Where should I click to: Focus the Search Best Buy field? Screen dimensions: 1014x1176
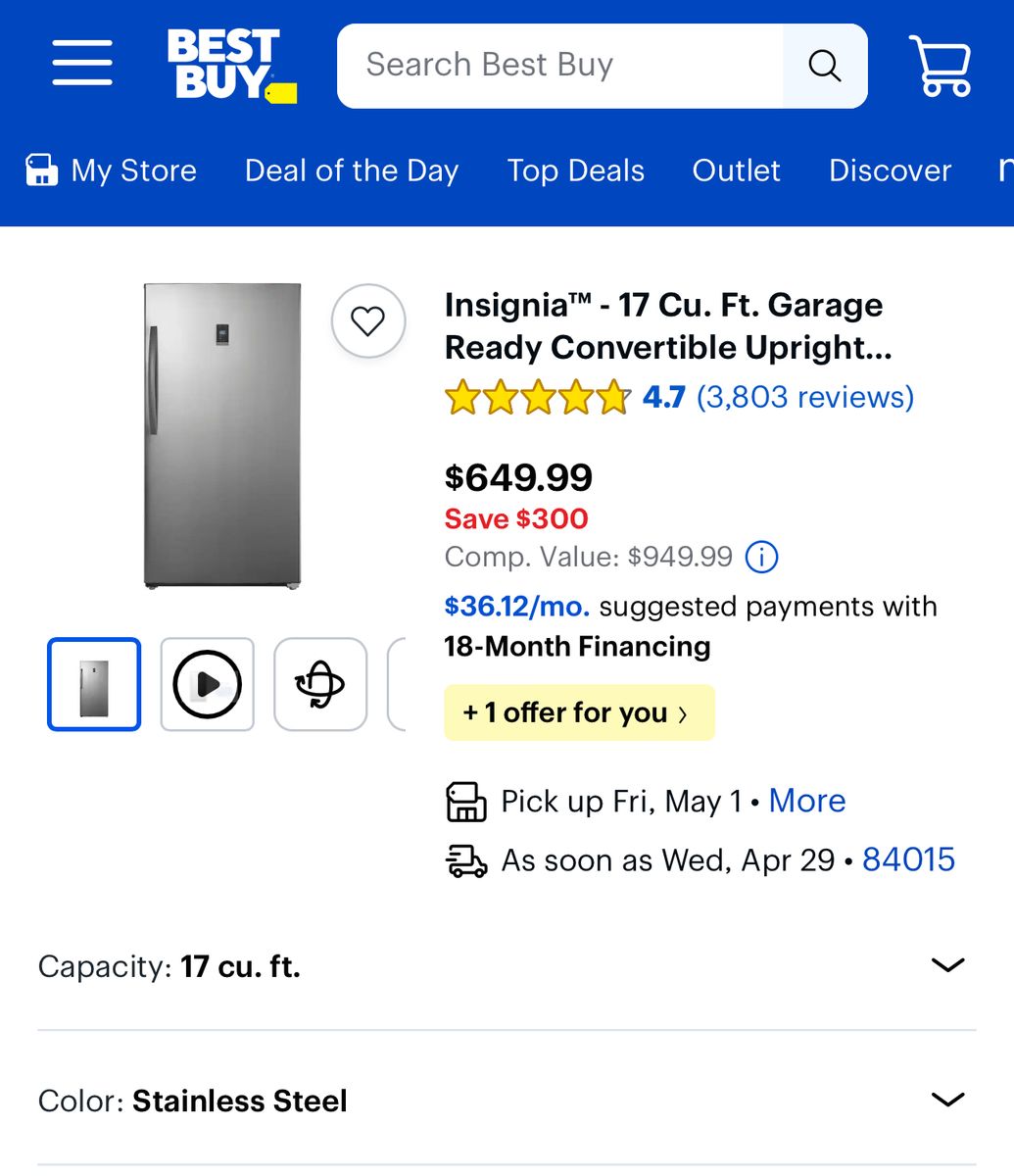coord(558,66)
